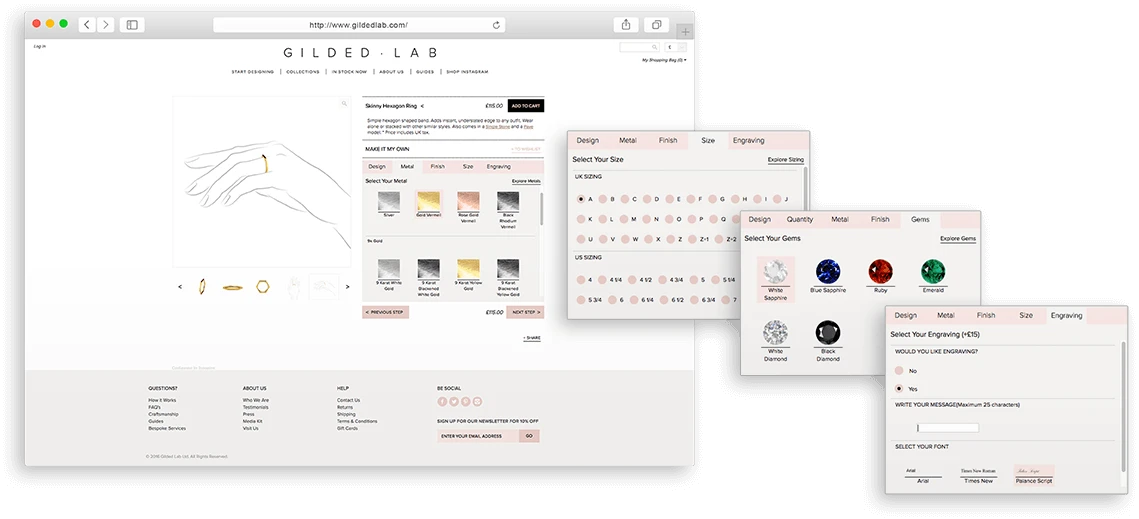Screen dimensions: 1139x519
Task: Show next thumbnail with right arrow
Action: [x=347, y=286]
